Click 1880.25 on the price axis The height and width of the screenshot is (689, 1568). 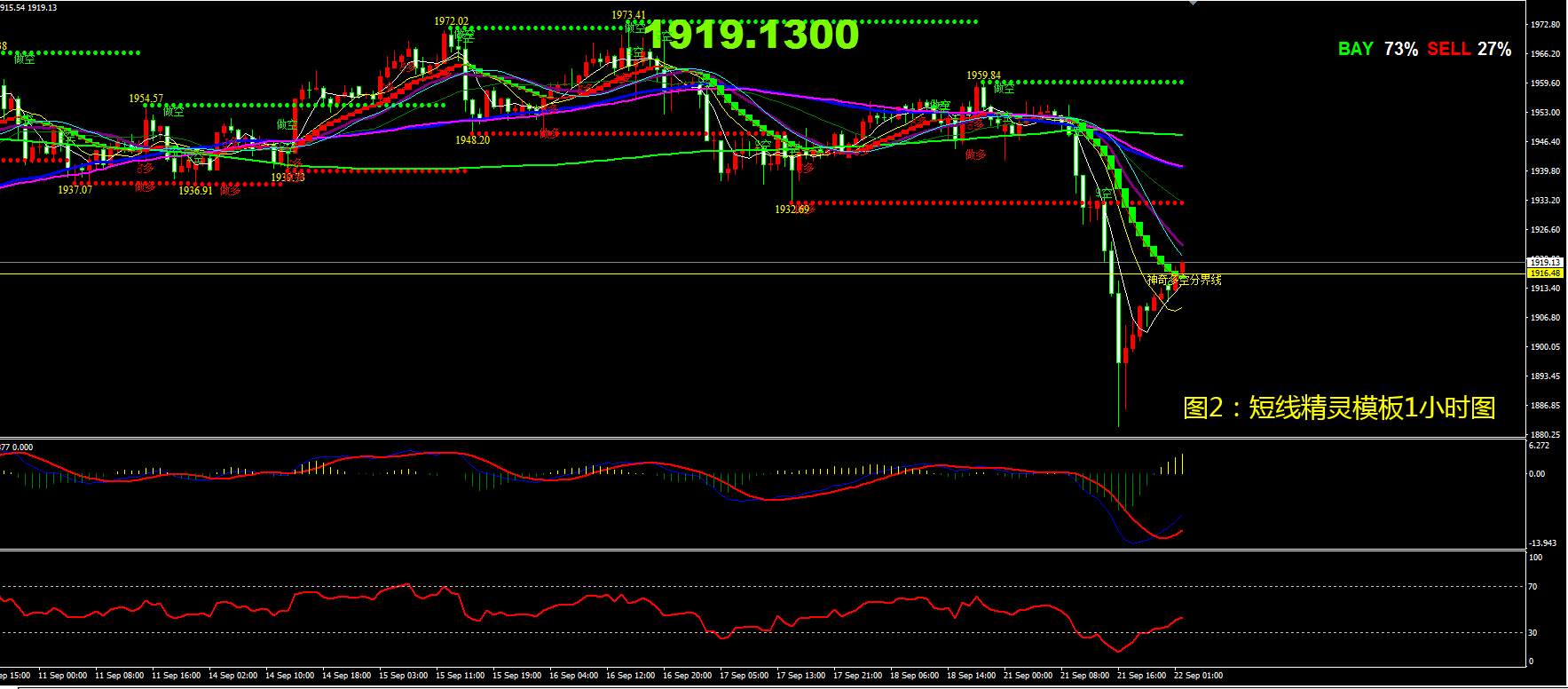coord(1546,435)
